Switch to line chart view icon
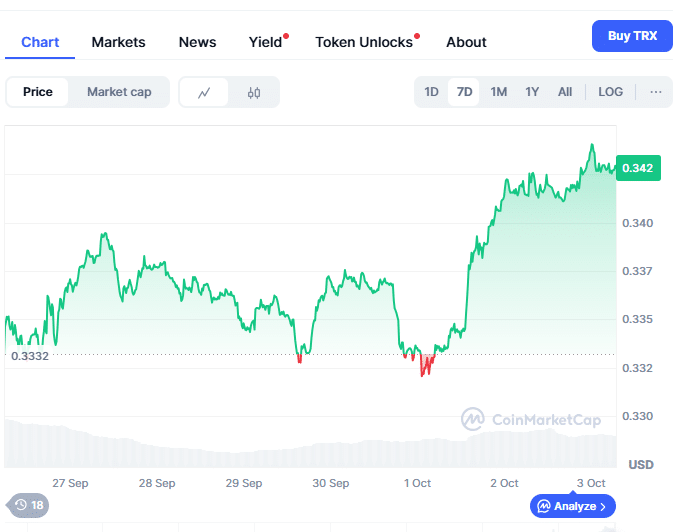 pyautogui.click(x=204, y=92)
